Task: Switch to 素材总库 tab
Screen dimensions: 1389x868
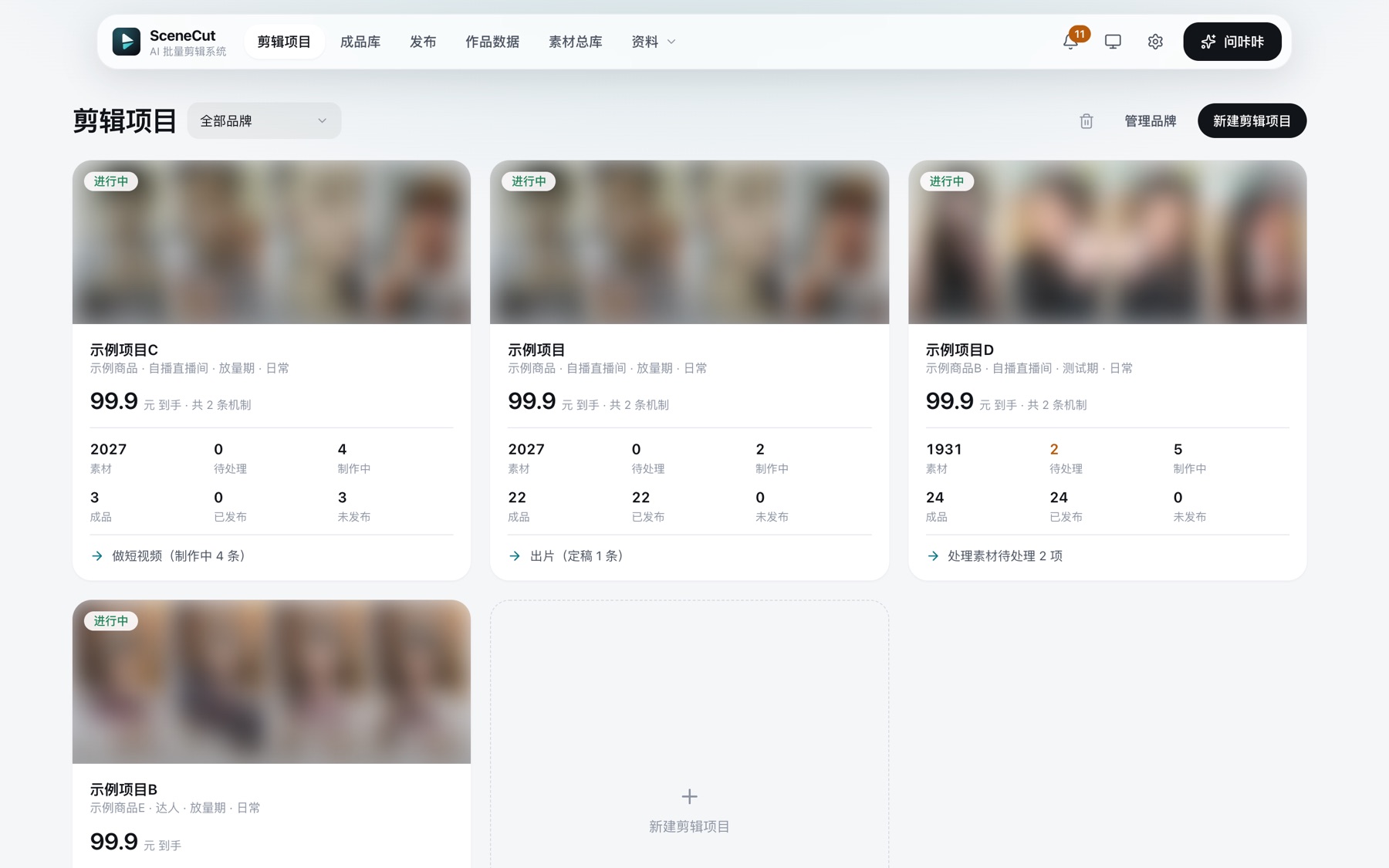Action: (x=576, y=42)
